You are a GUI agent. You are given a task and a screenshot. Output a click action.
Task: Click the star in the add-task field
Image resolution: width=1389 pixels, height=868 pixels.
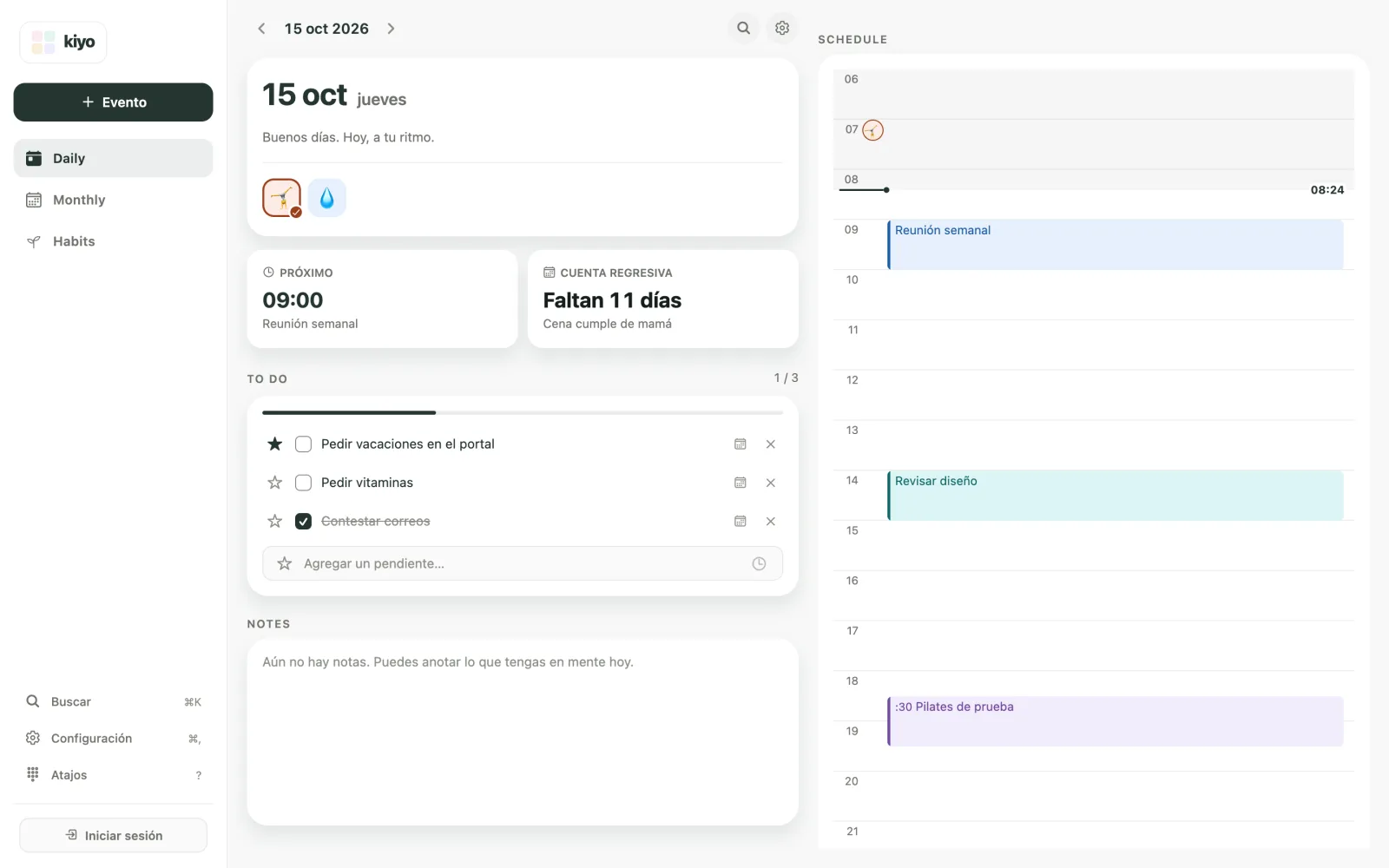[x=284, y=563]
